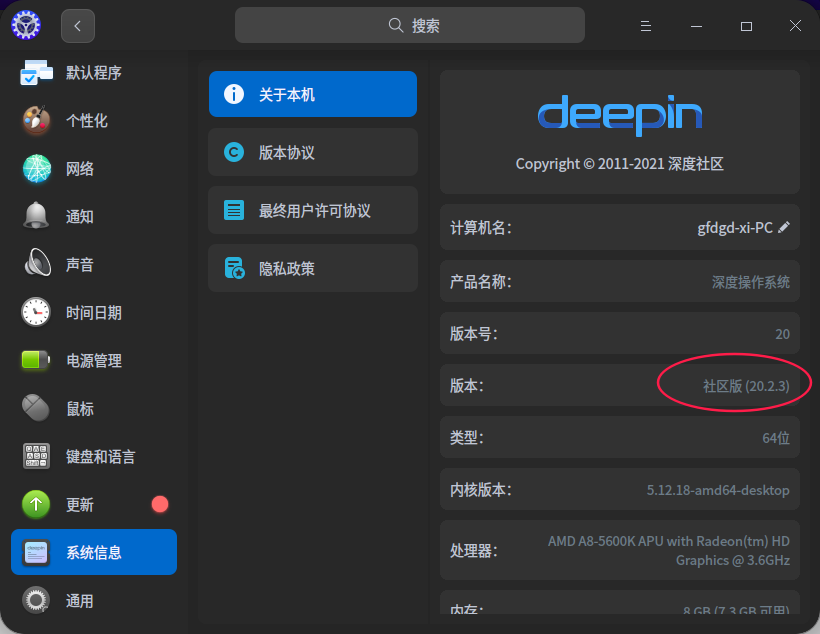
Task: Click the 产品名称 label
Action: pos(481,282)
